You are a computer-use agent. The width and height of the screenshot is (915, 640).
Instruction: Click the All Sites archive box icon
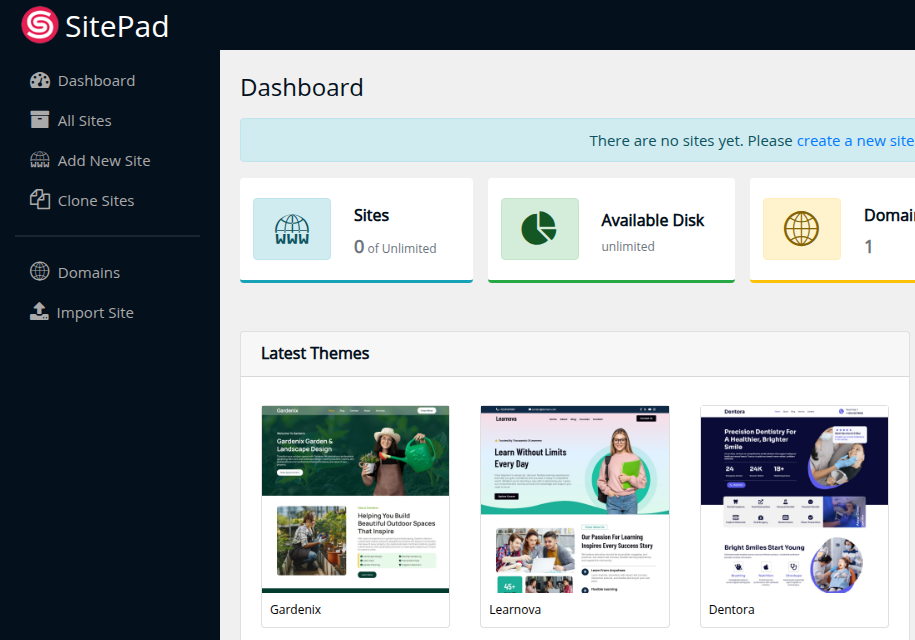tap(40, 120)
